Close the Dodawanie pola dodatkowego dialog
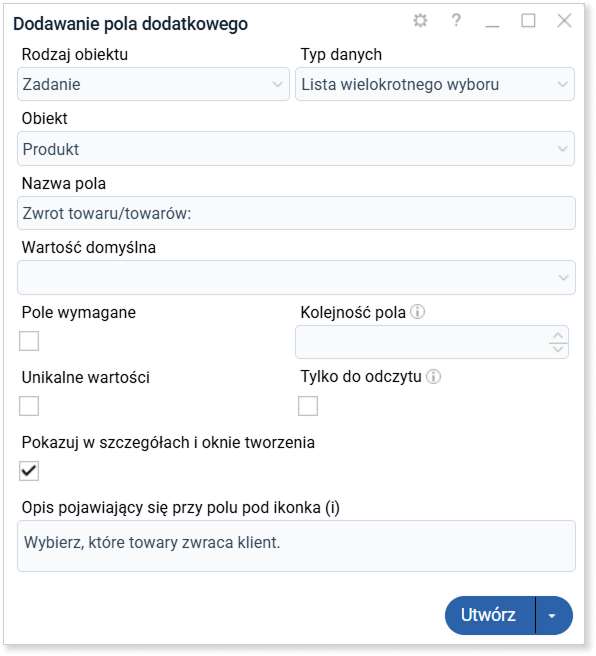The height and width of the screenshot is (656, 596). click(x=564, y=20)
